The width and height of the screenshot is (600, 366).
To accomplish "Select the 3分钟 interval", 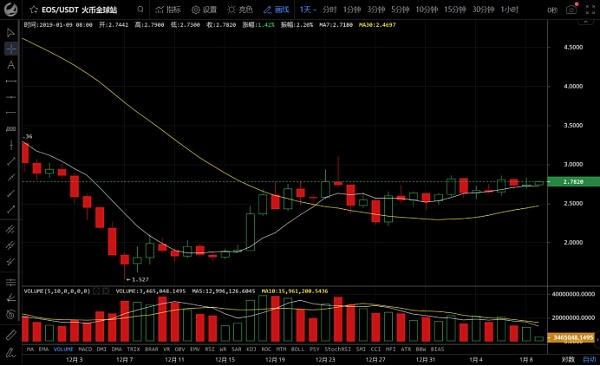I will point(376,10).
